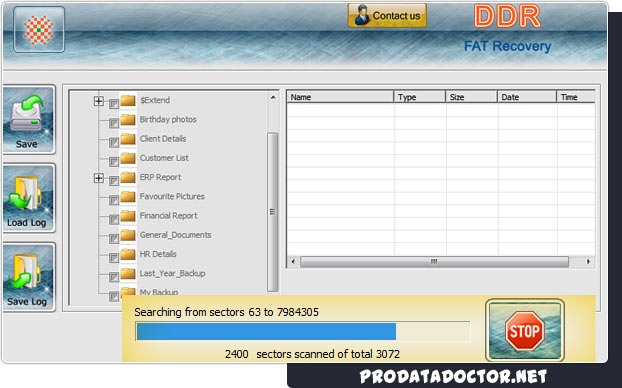Select the Birthday photos folder name

168,119
